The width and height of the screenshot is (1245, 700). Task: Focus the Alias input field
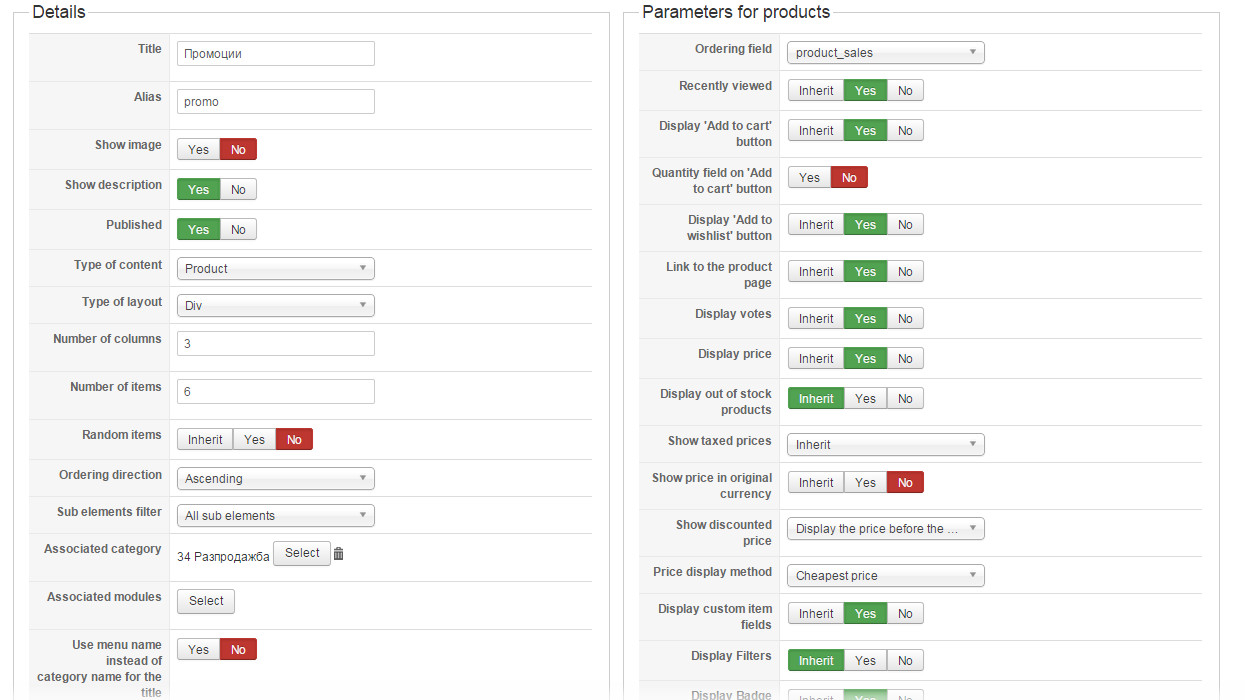click(275, 101)
